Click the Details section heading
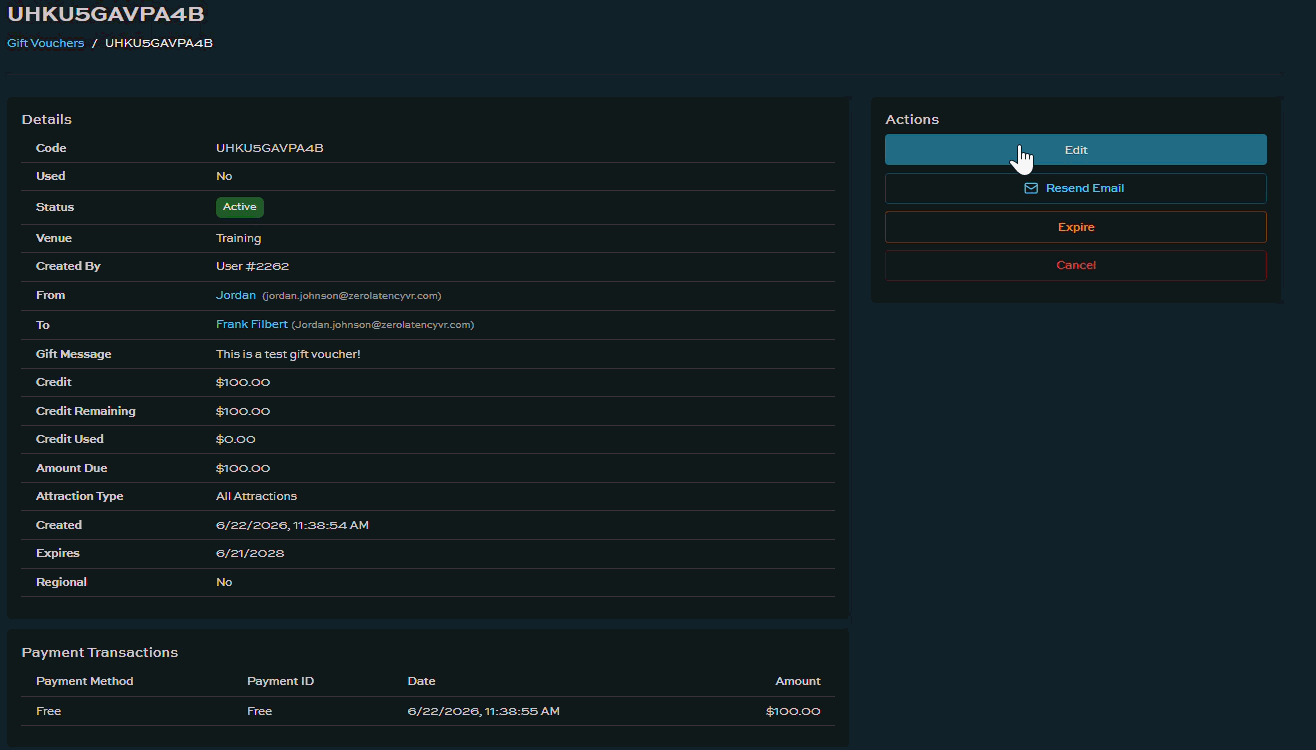This screenshot has height=750, width=1316. pyautogui.click(x=47, y=119)
